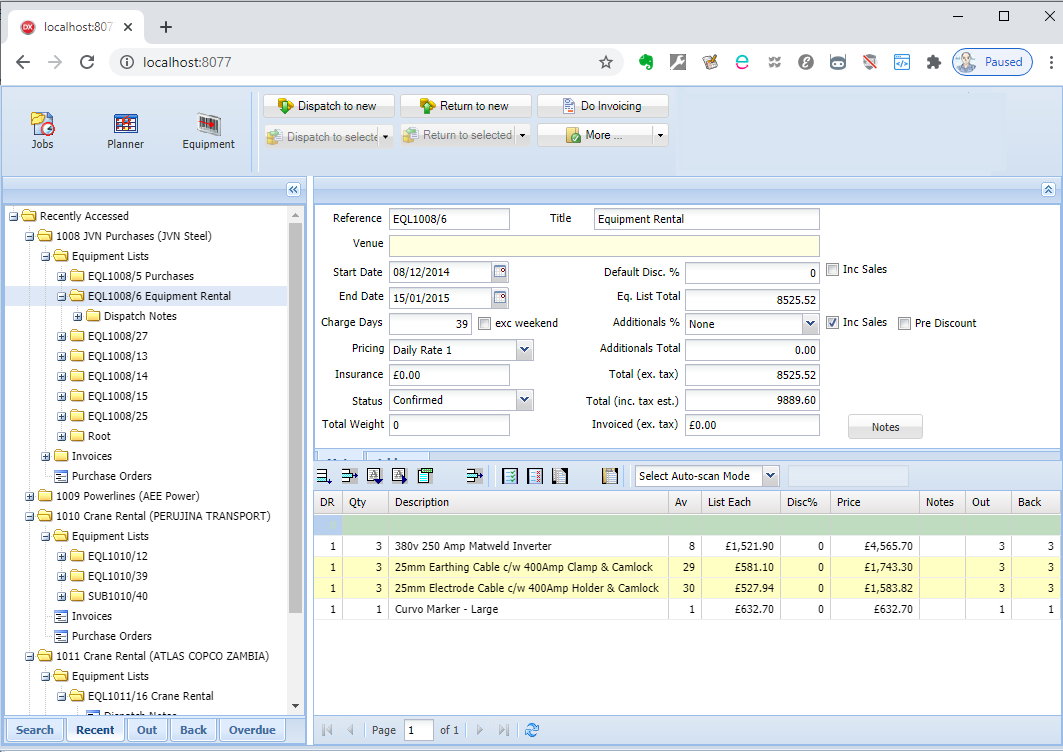Bookmark this page with the star icon
Image resolution: width=1063 pixels, height=752 pixels.
605,62
